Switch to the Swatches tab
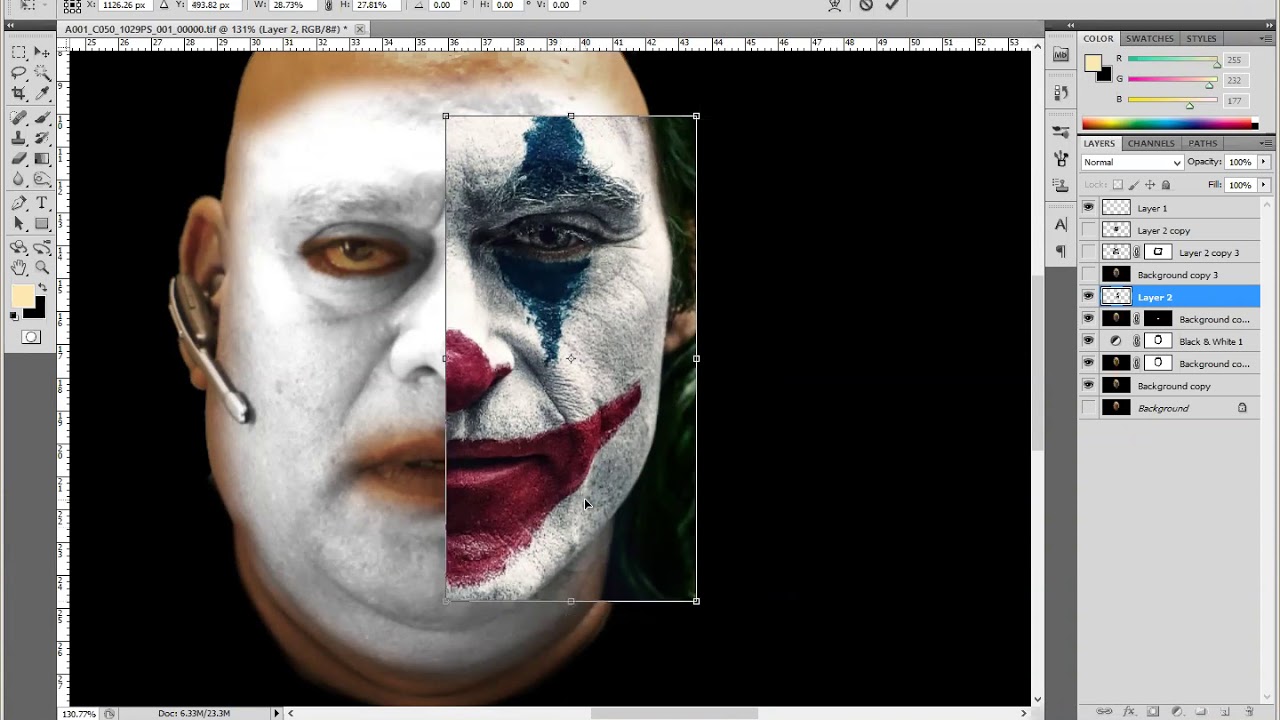This screenshot has height=720, width=1280. coord(1150,39)
